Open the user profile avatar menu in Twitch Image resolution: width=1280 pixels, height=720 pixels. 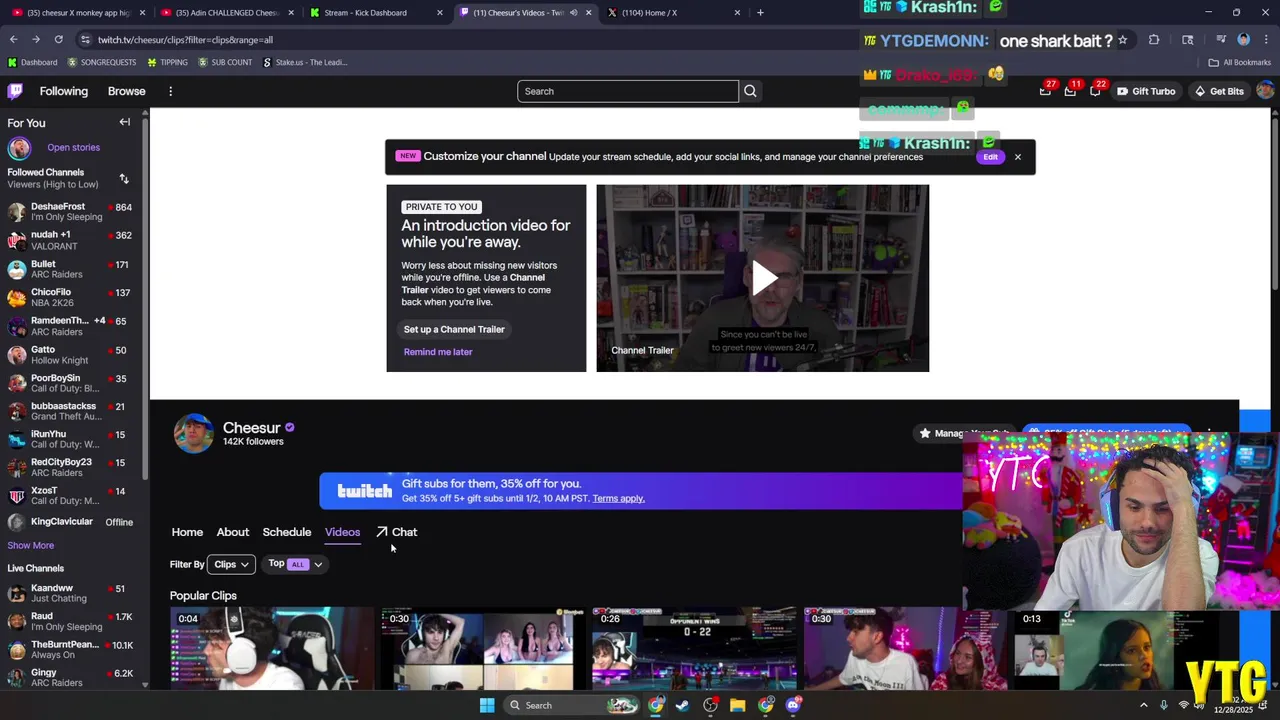pyautogui.click(x=1265, y=91)
